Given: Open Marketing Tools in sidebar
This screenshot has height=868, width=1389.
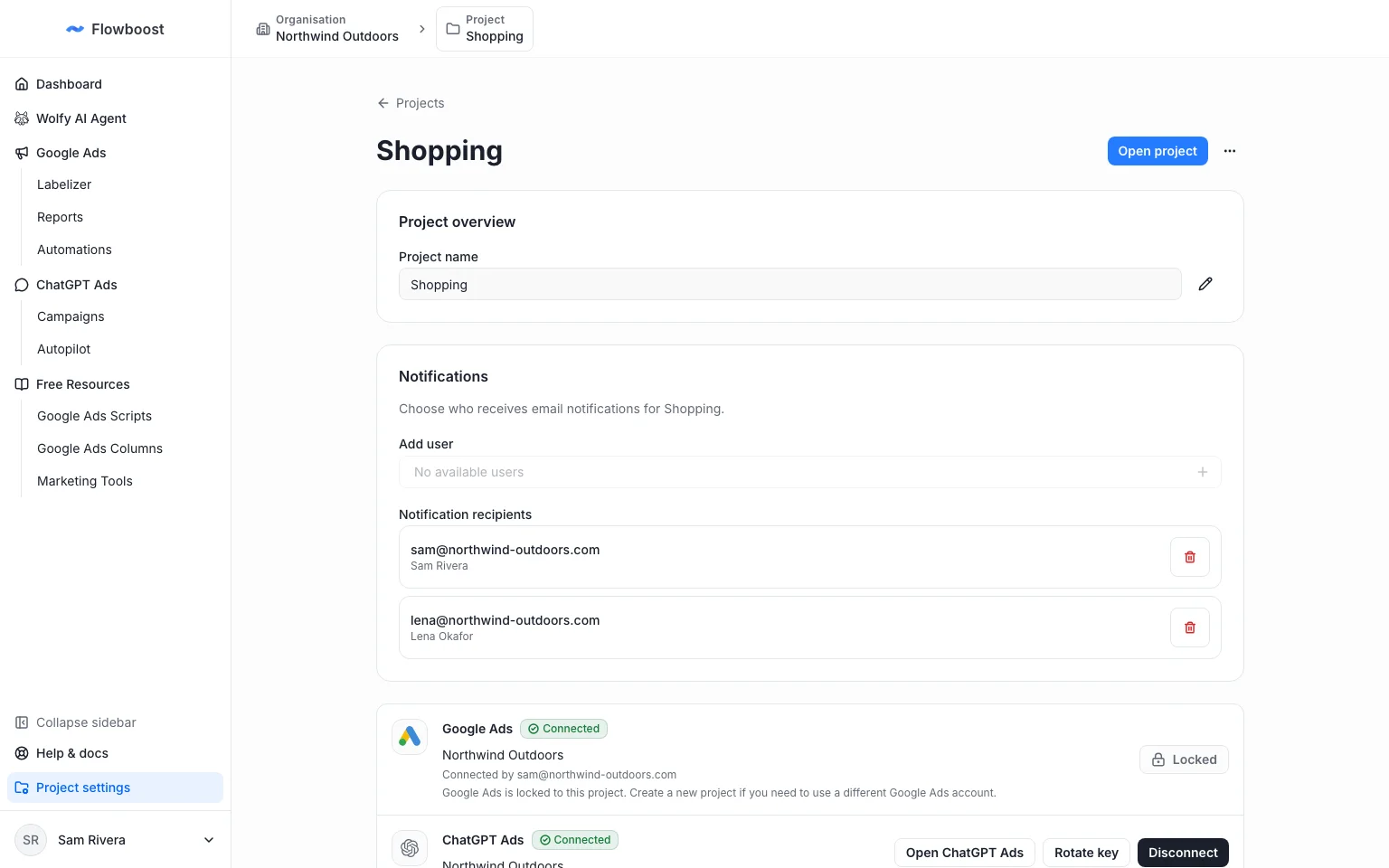Looking at the screenshot, I should pos(84,481).
